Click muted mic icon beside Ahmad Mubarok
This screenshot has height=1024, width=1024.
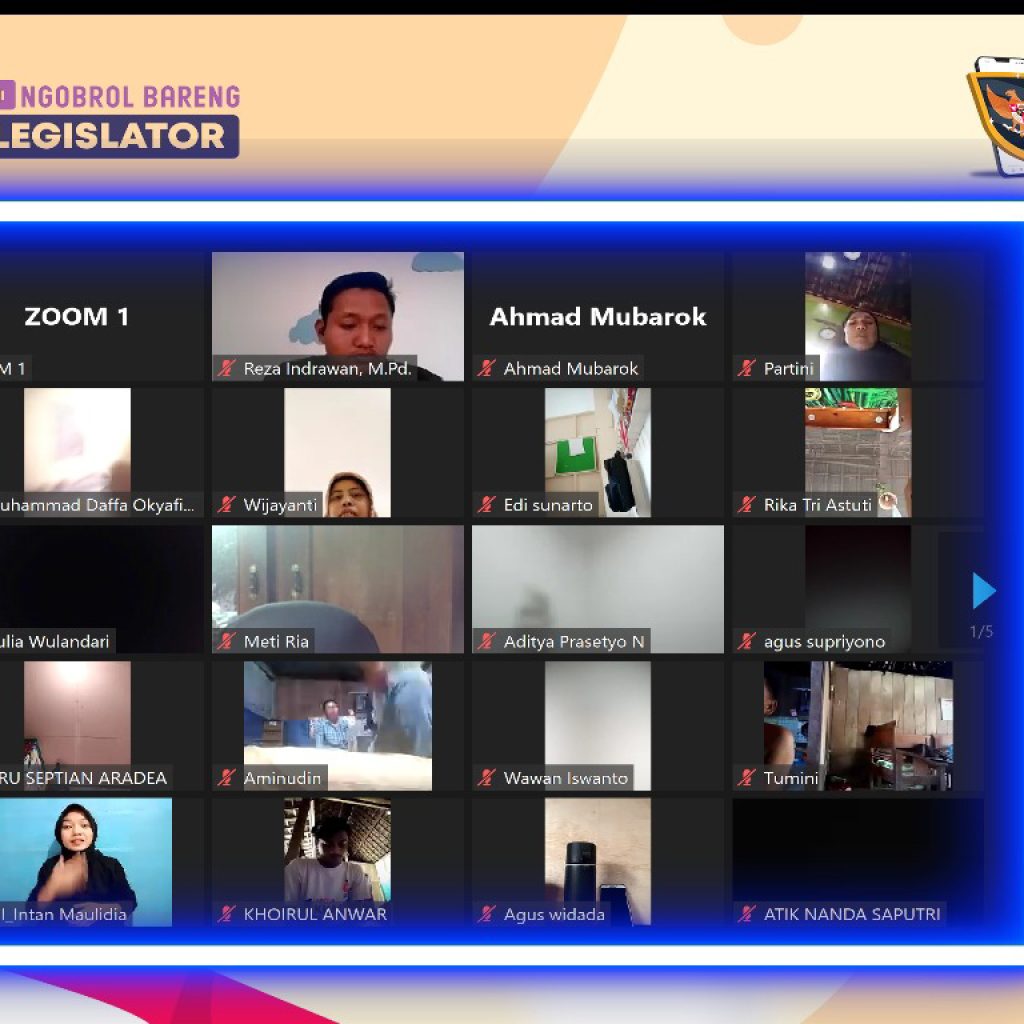coord(487,369)
